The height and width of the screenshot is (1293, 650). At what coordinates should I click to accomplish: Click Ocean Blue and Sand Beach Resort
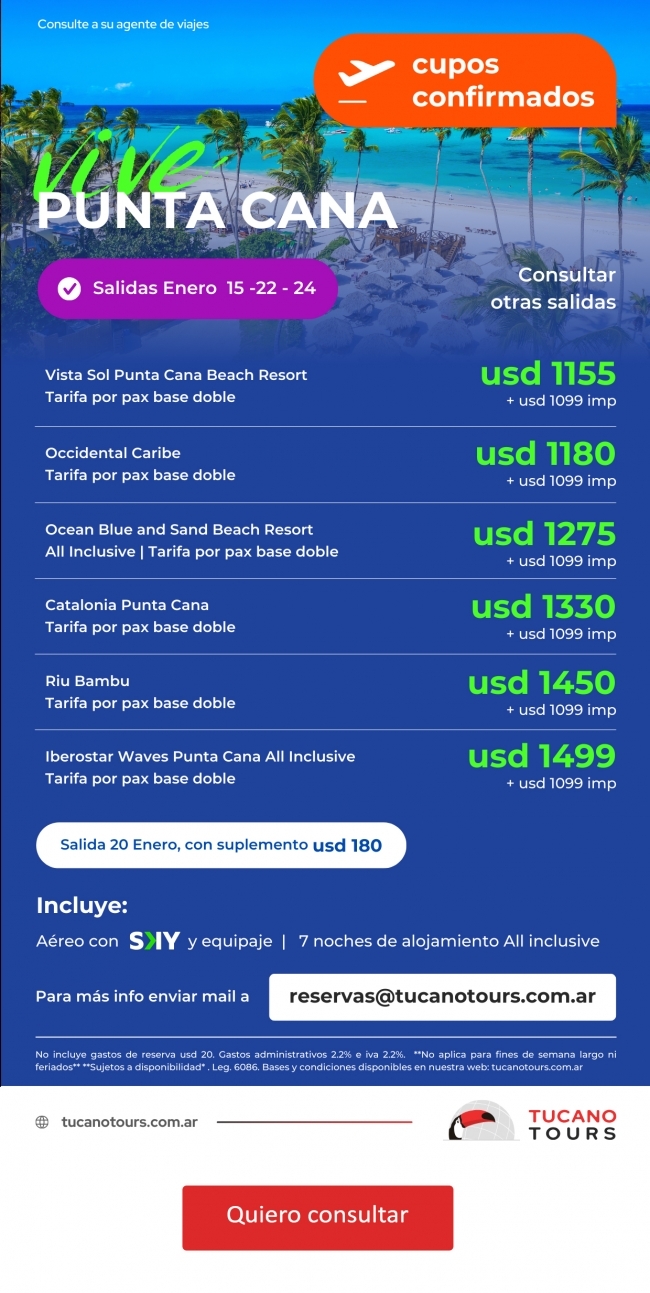click(x=179, y=530)
